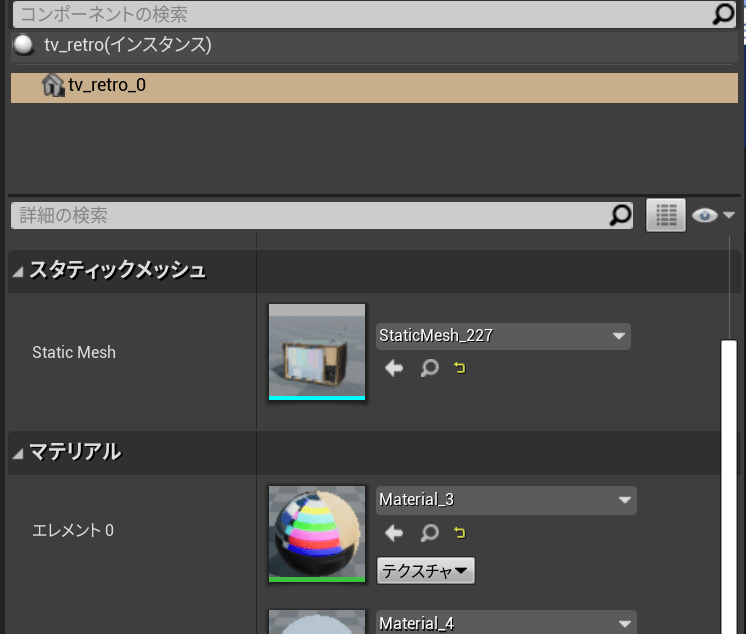Open the property matrix grid button
This screenshot has width=746, height=634.
pos(666,215)
